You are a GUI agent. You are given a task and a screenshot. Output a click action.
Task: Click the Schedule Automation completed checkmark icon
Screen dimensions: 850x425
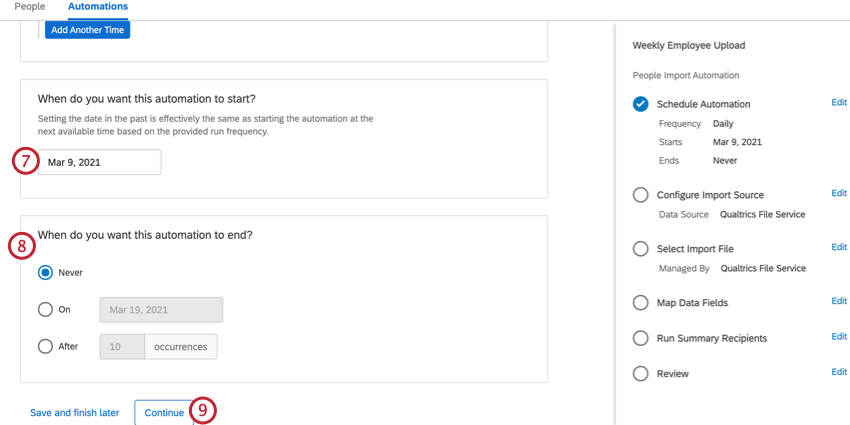tap(640, 104)
